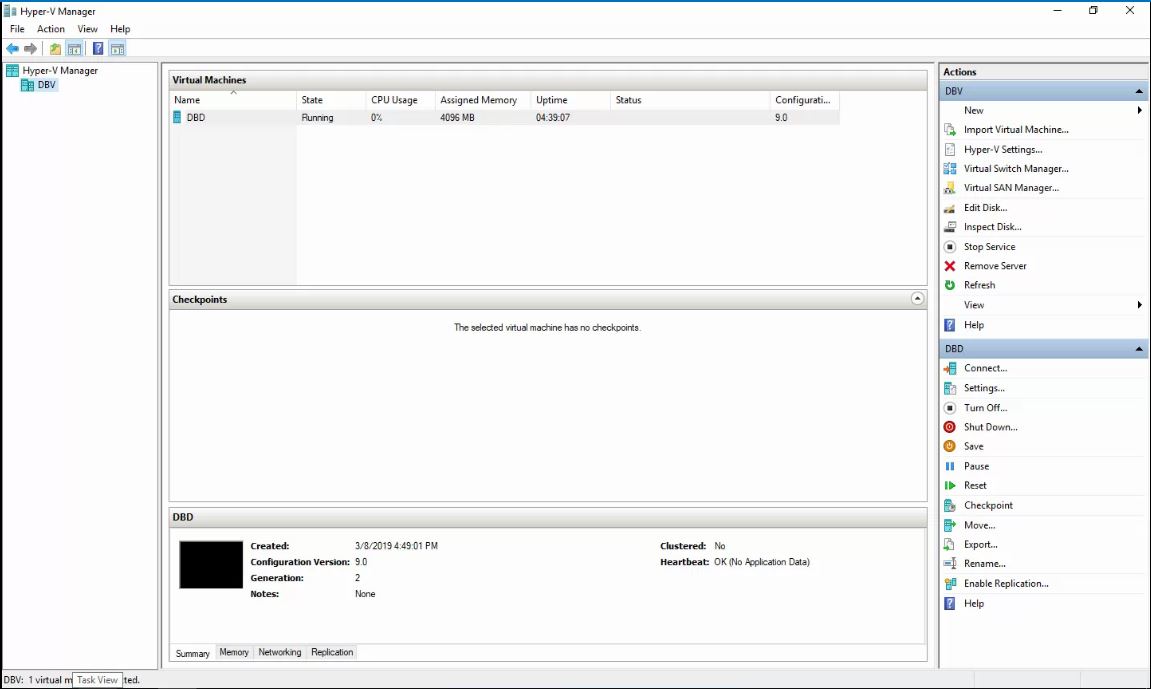Sort by Assigned Memory column header
1151x689 pixels.
[482, 100]
